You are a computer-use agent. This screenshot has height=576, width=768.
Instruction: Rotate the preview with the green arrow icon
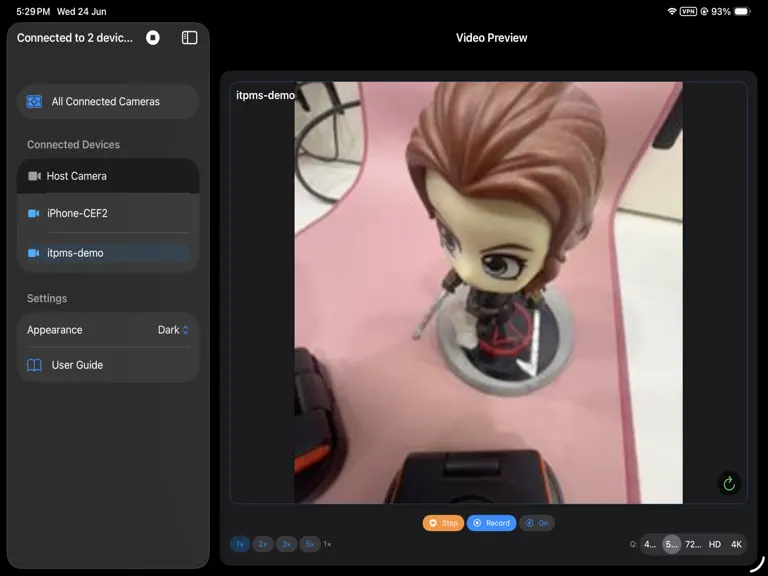coord(729,484)
